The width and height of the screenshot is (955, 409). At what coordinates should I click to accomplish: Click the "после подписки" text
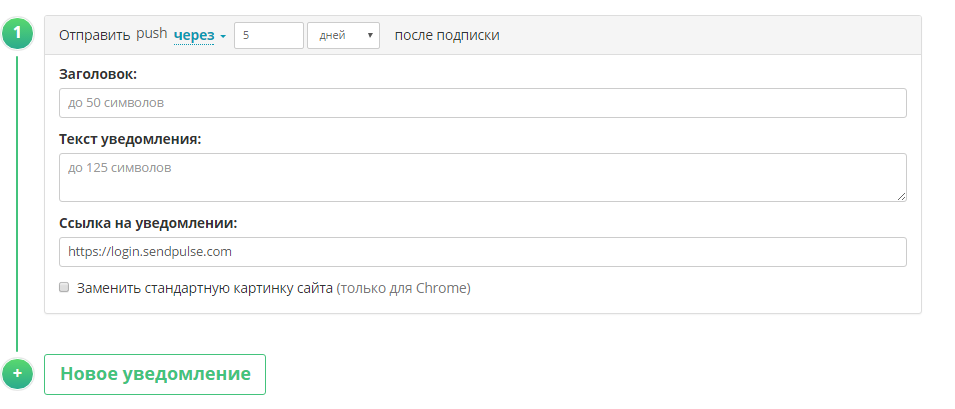pyautogui.click(x=446, y=35)
